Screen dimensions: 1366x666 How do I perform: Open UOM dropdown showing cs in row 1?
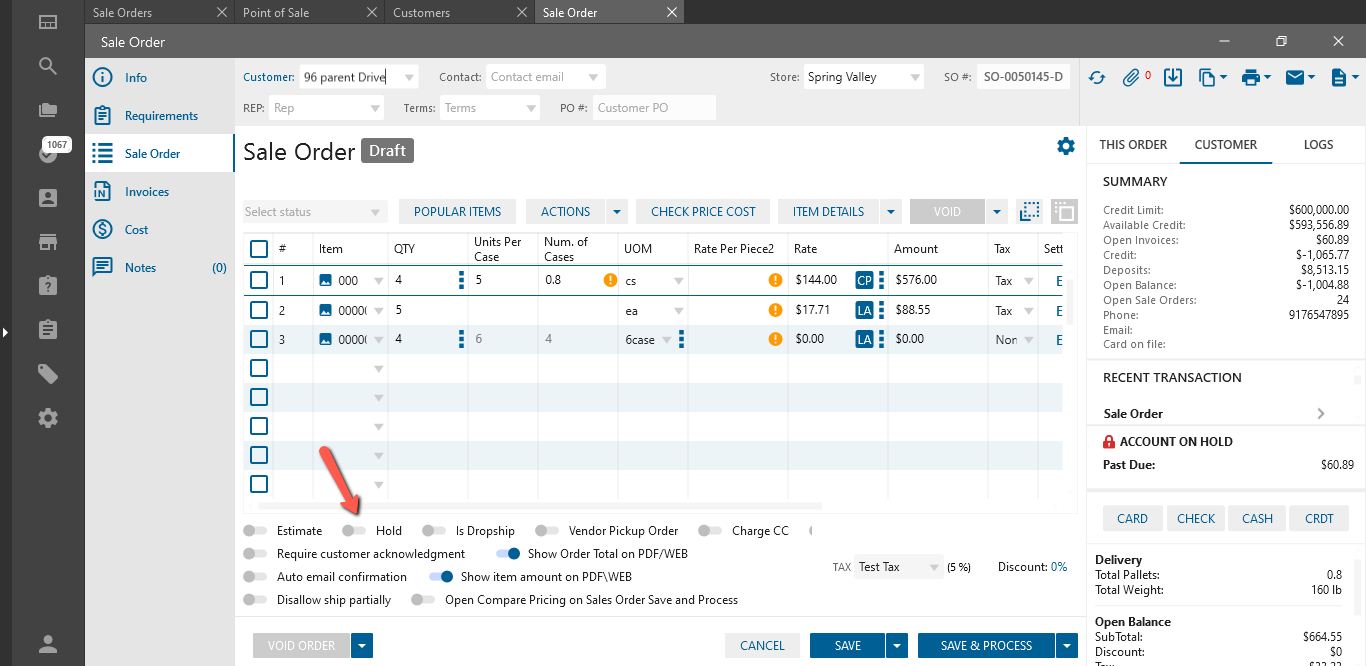(x=678, y=281)
